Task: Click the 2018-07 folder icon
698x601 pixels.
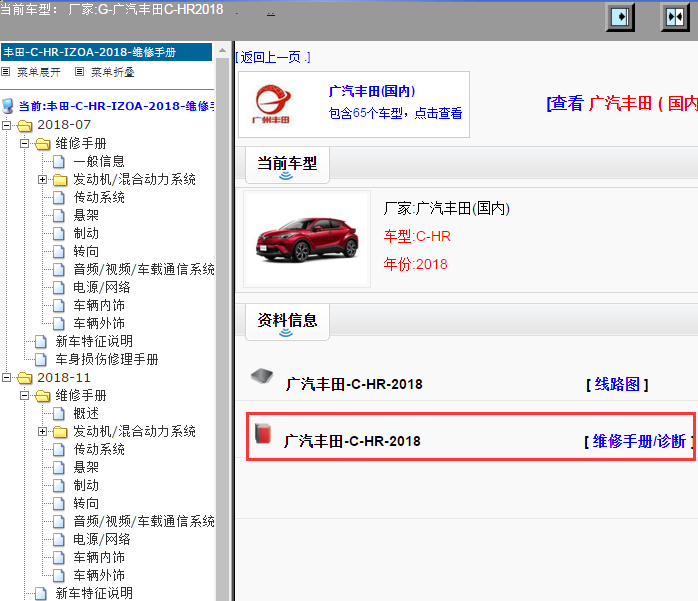Action: tap(25, 126)
